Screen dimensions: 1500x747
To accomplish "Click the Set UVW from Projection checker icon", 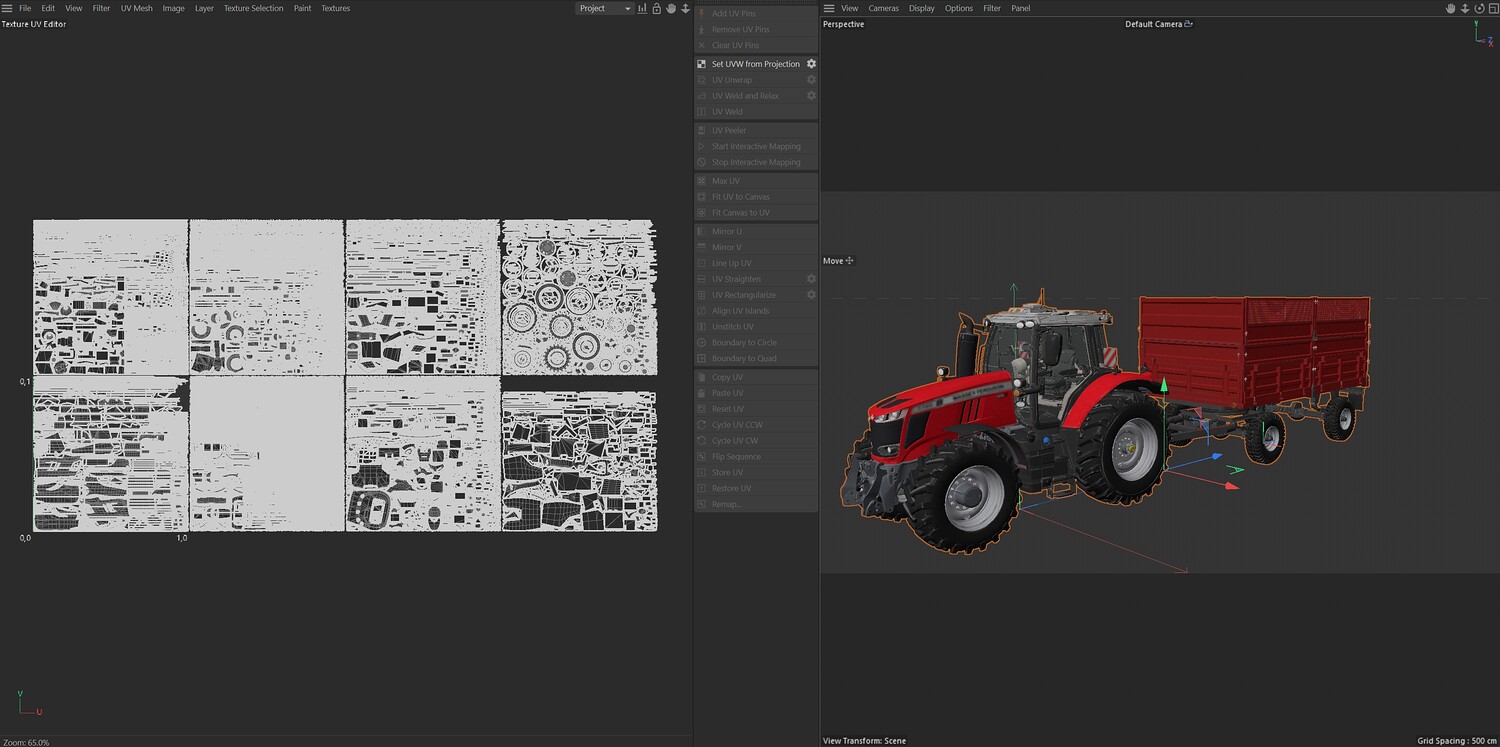I will tap(702, 64).
